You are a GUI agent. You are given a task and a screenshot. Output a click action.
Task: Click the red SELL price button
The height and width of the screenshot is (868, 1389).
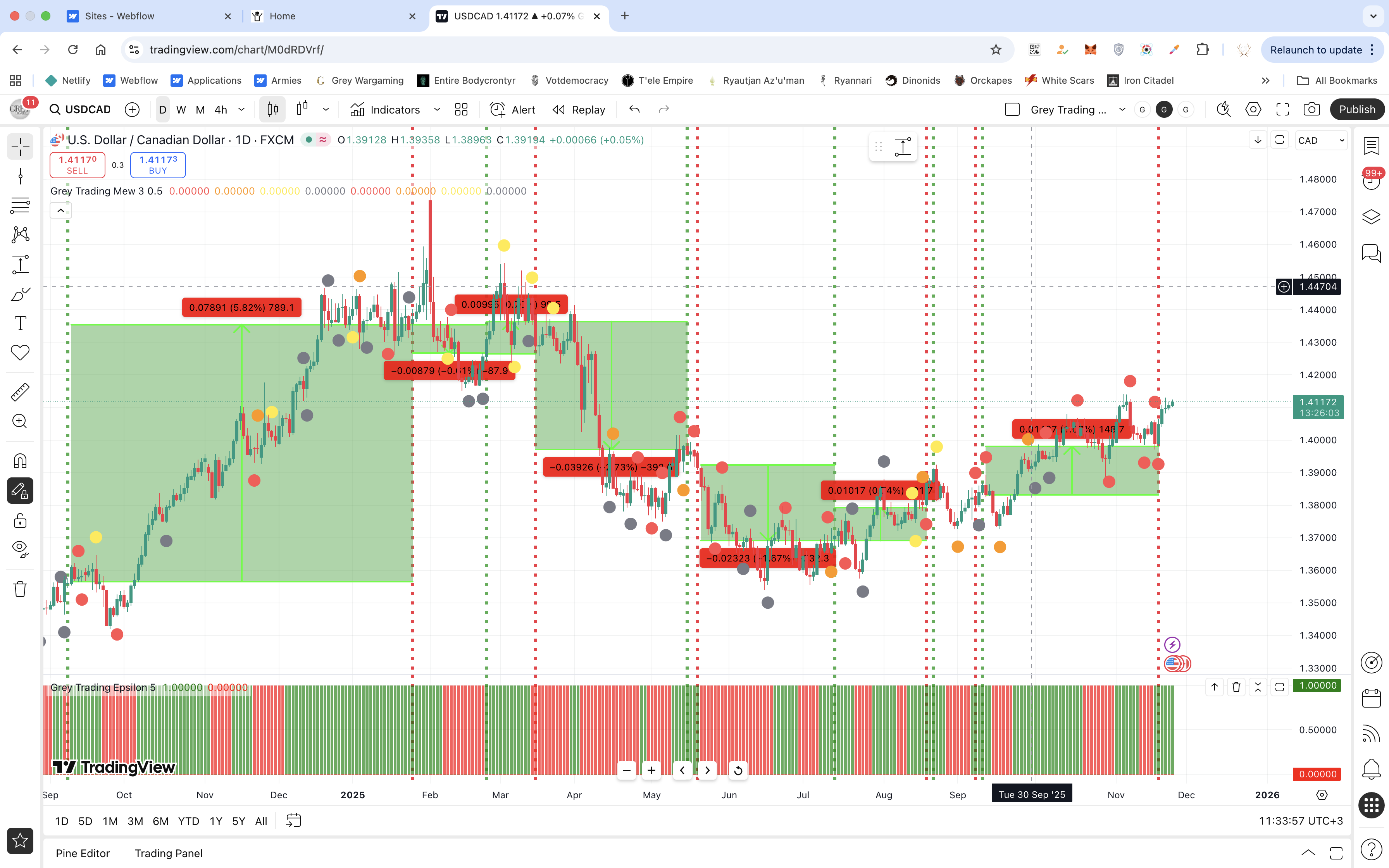[78, 165]
